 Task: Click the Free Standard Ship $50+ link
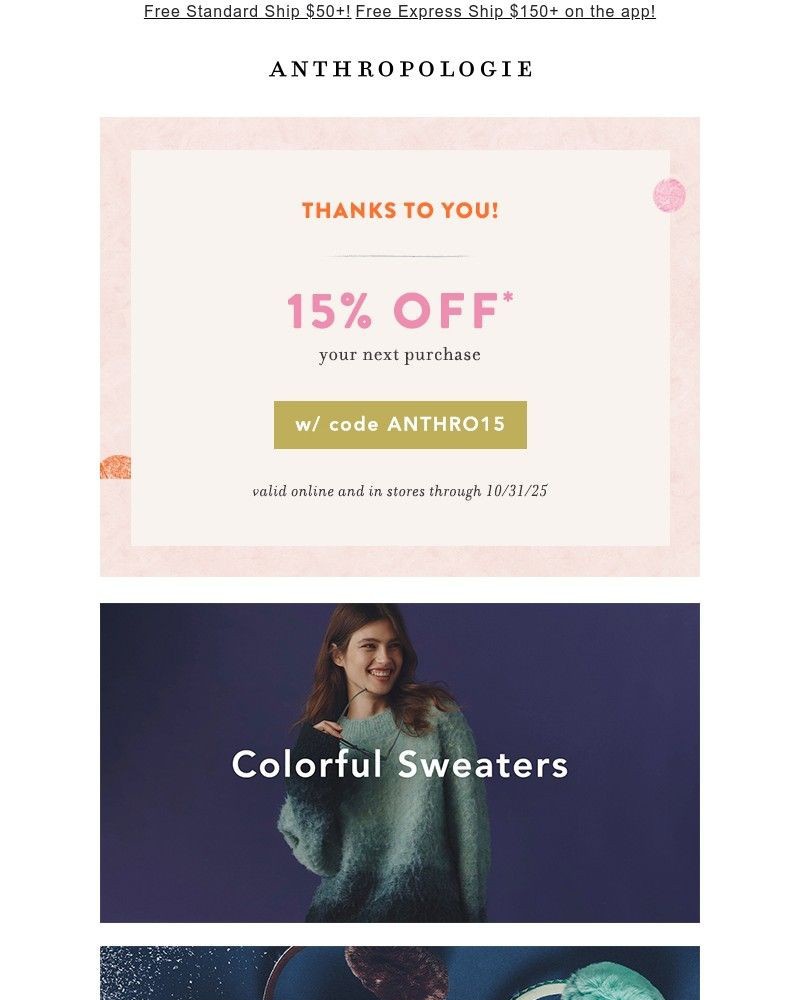coord(247,12)
